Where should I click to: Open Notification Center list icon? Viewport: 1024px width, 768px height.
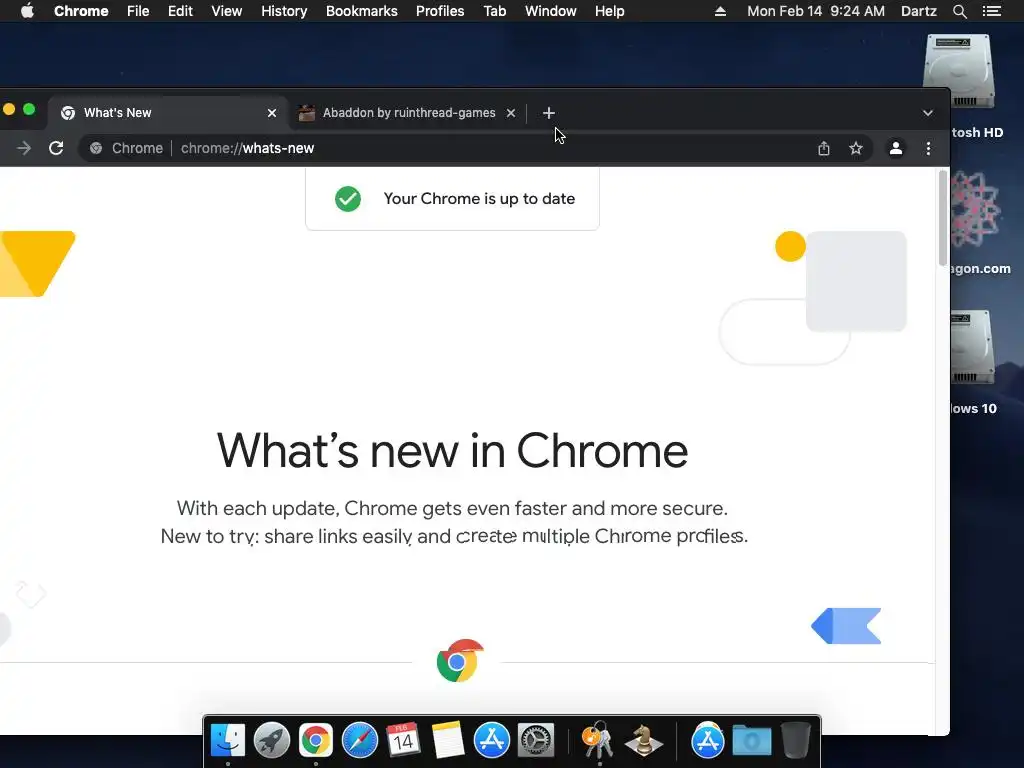pos(991,11)
